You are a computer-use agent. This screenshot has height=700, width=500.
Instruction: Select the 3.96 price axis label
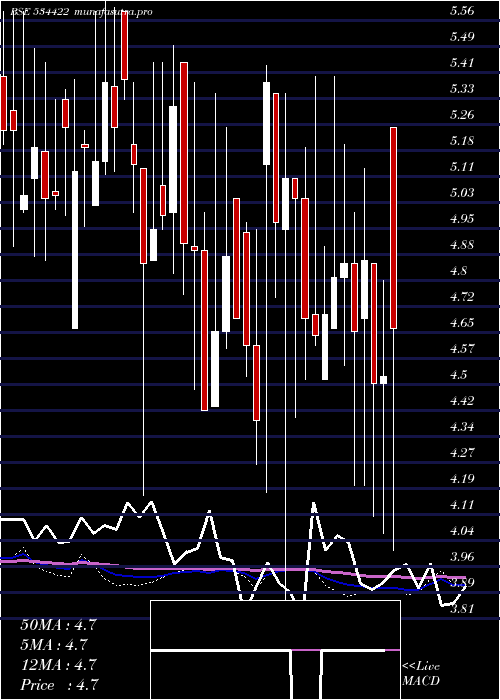462,557
